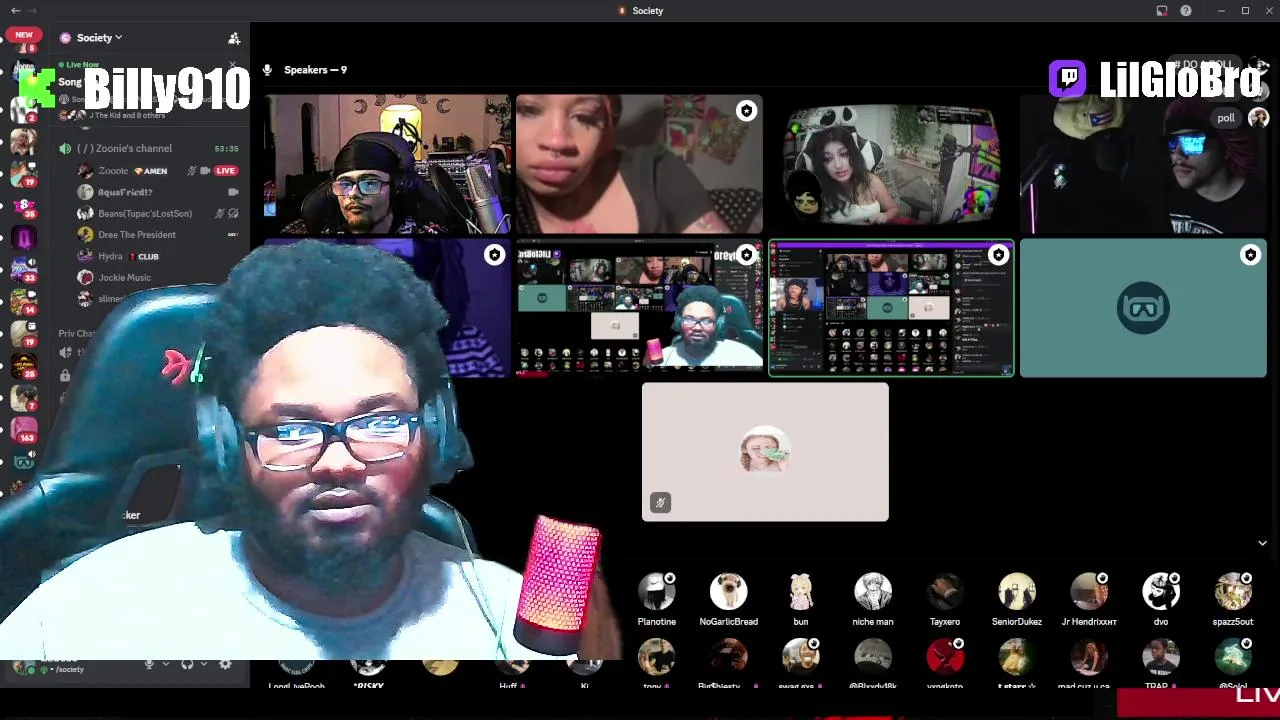Toggle microphone mute in user panel
The image size is (1280, 720).
[149, 664]
